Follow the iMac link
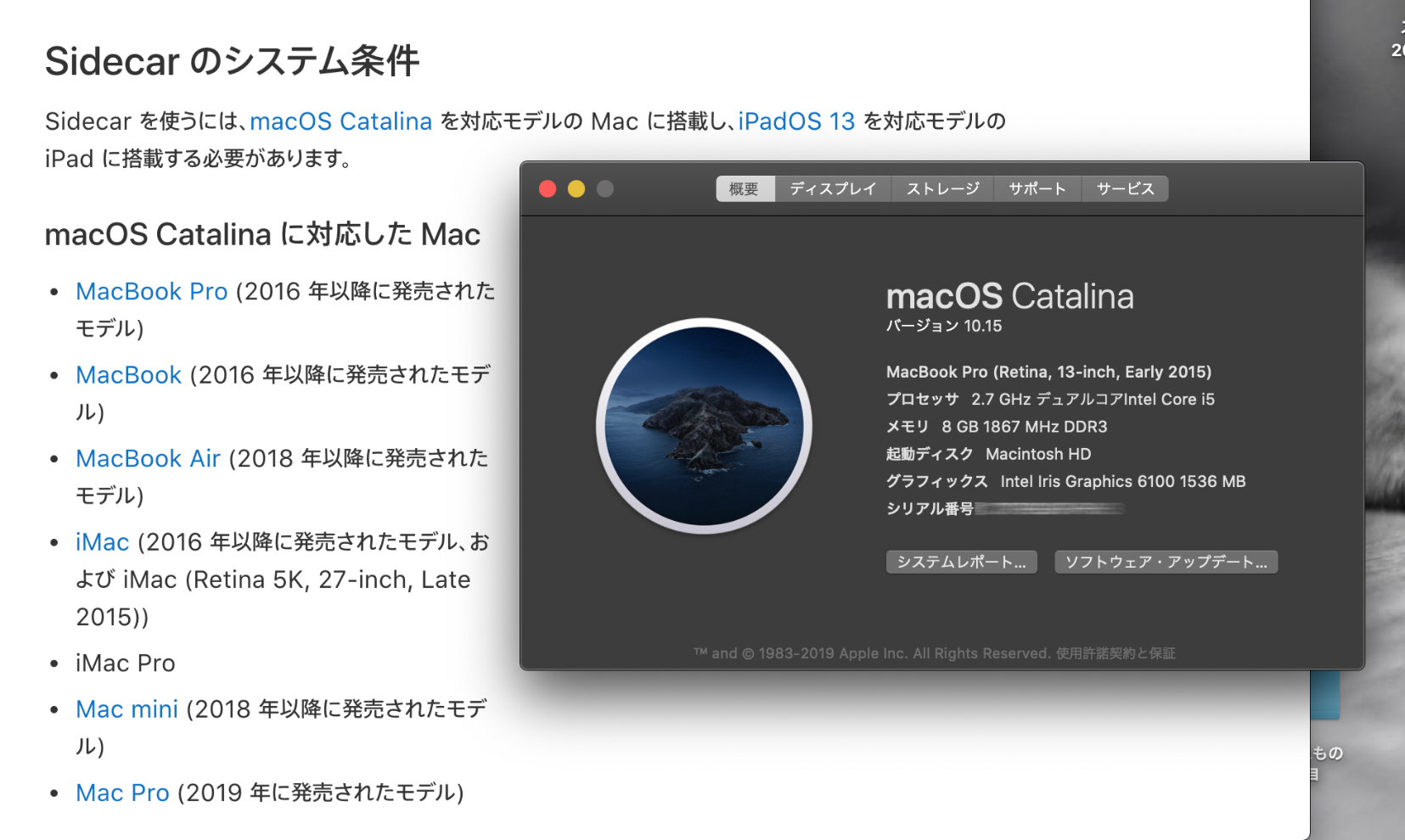This screenshot has width=1405, height=840. 103,541
